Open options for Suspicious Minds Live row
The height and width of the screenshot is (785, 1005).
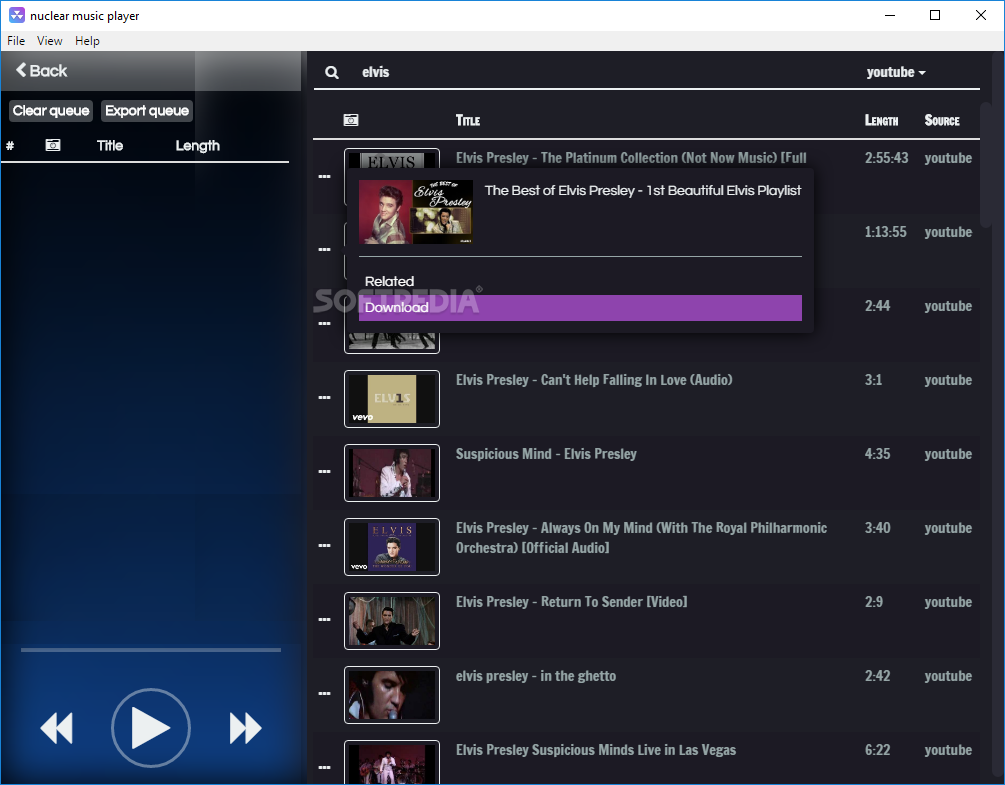[x=324, y=767]
